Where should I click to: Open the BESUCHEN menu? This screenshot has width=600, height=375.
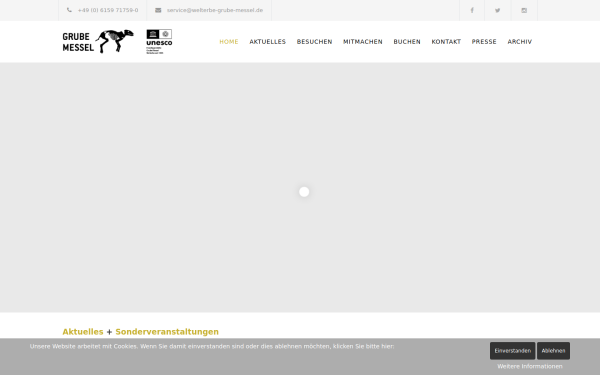click(315, 42)
